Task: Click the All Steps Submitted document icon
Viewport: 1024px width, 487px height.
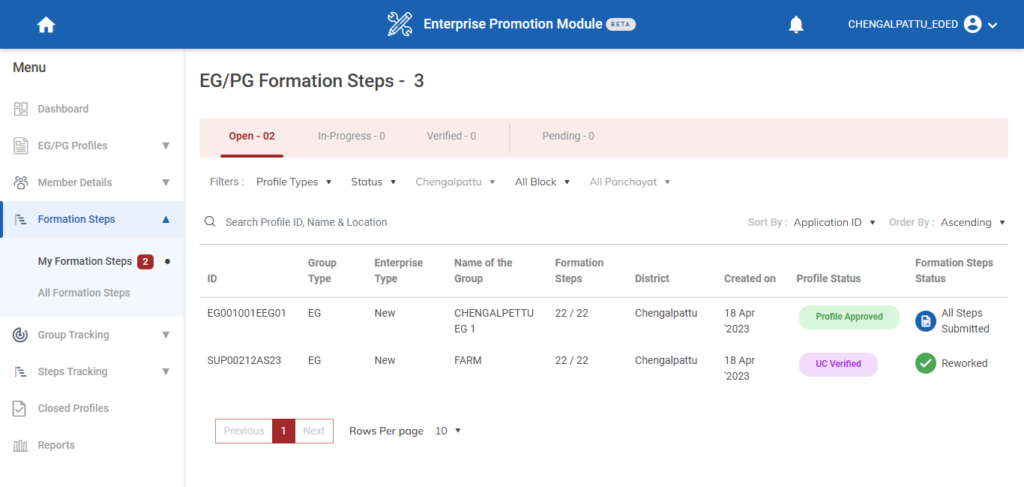Action: (x=925, y=321)
